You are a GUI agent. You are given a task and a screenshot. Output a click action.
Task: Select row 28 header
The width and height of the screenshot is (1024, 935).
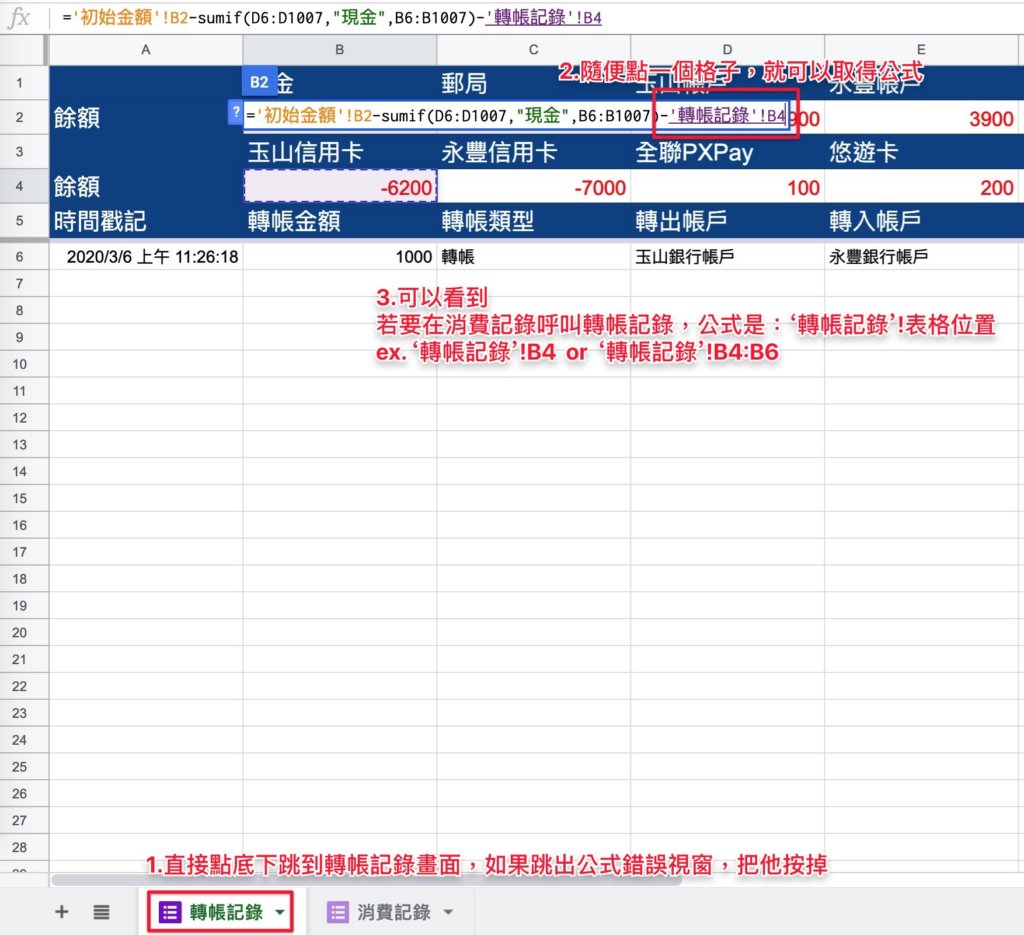20,848
